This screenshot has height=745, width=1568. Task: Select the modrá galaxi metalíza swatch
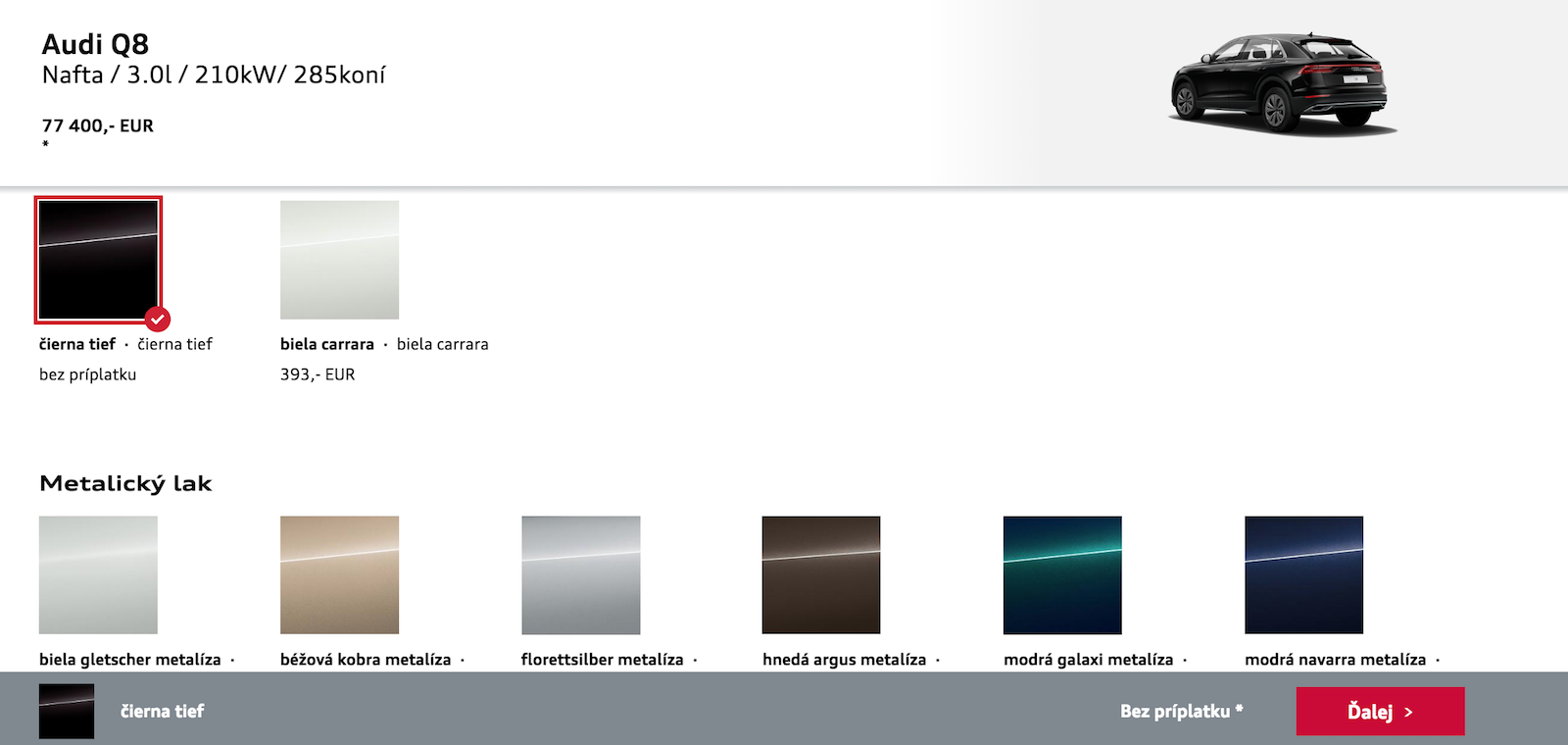click(1062, 574)
